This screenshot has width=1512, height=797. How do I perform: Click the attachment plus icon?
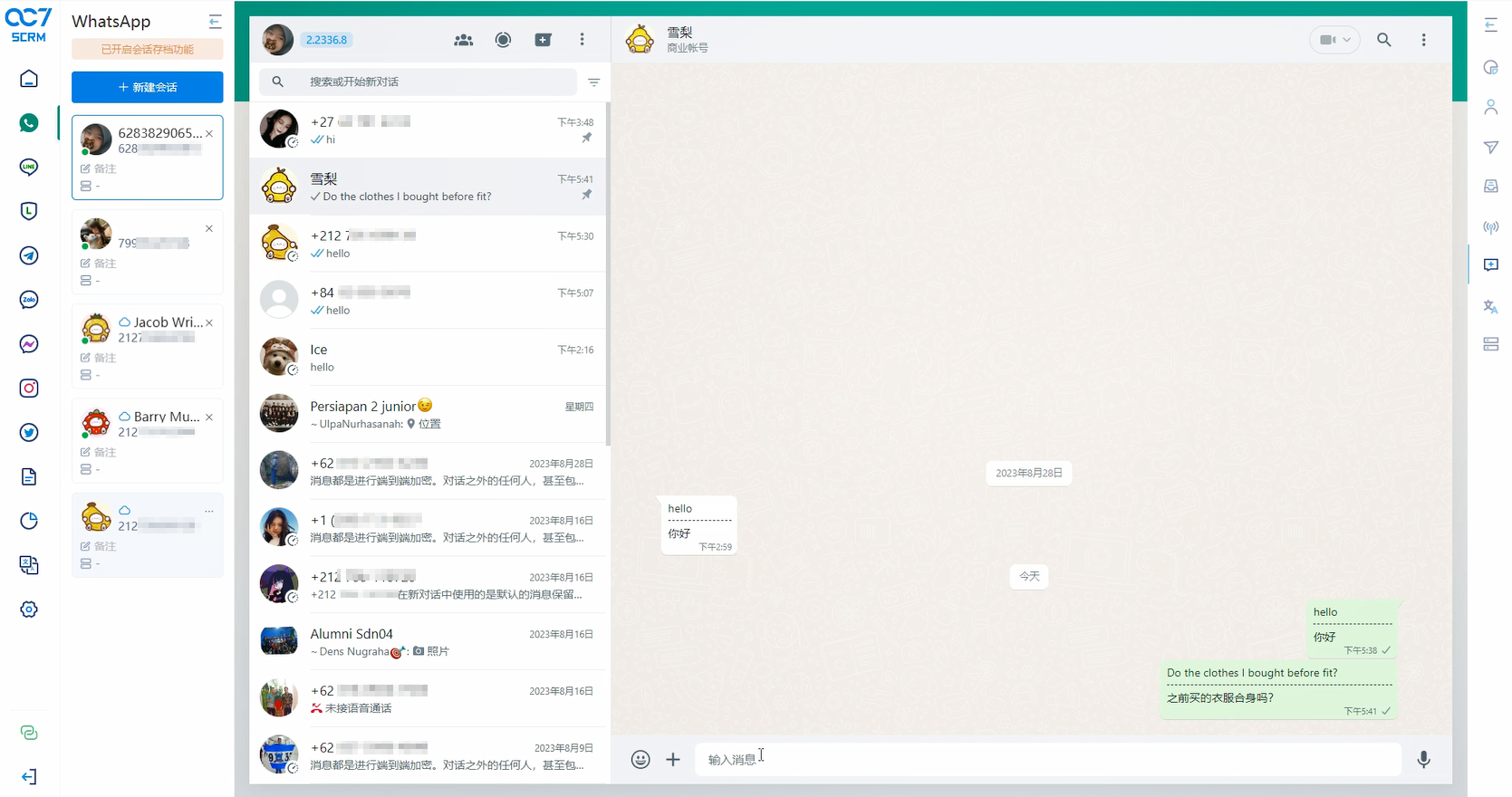[x=673, y=760]
